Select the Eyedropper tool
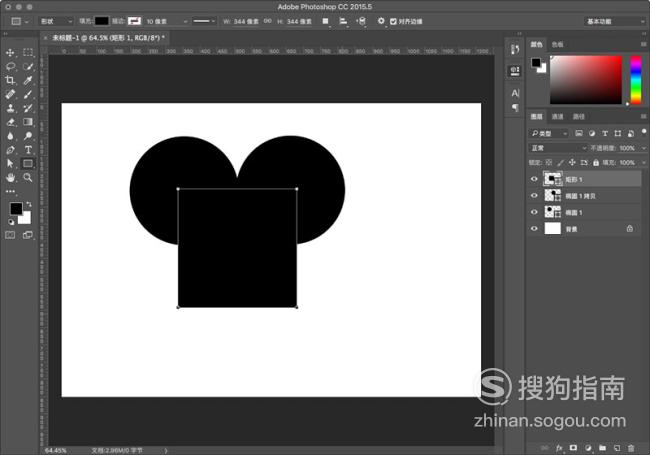The width and height of the screenshot is (650, 455). pos(28,80)
